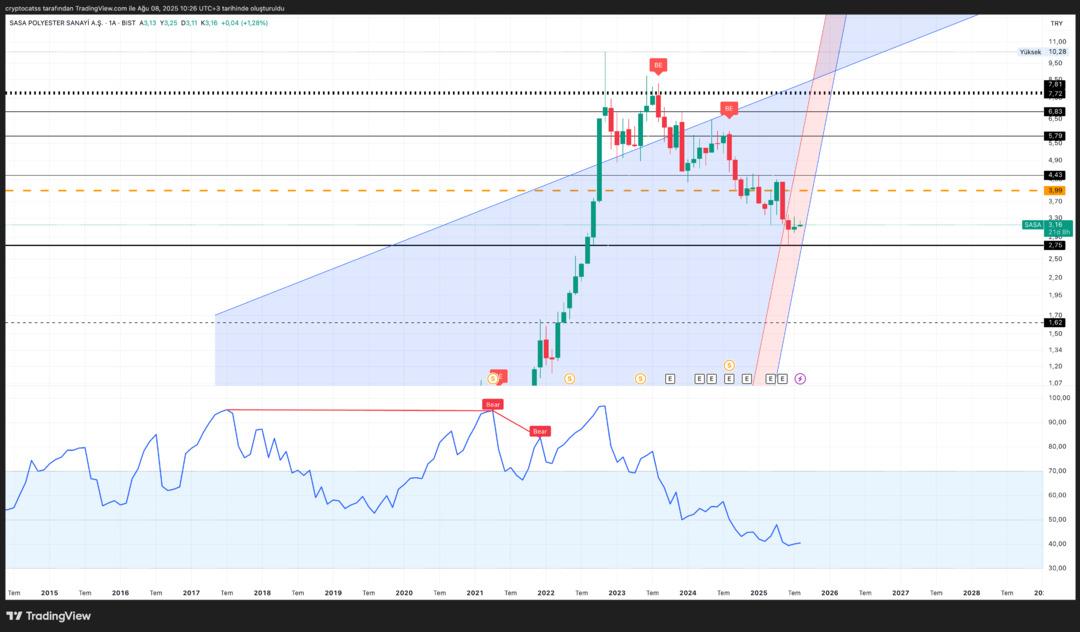Click the 2025 label on time axis

pos(758,593)
